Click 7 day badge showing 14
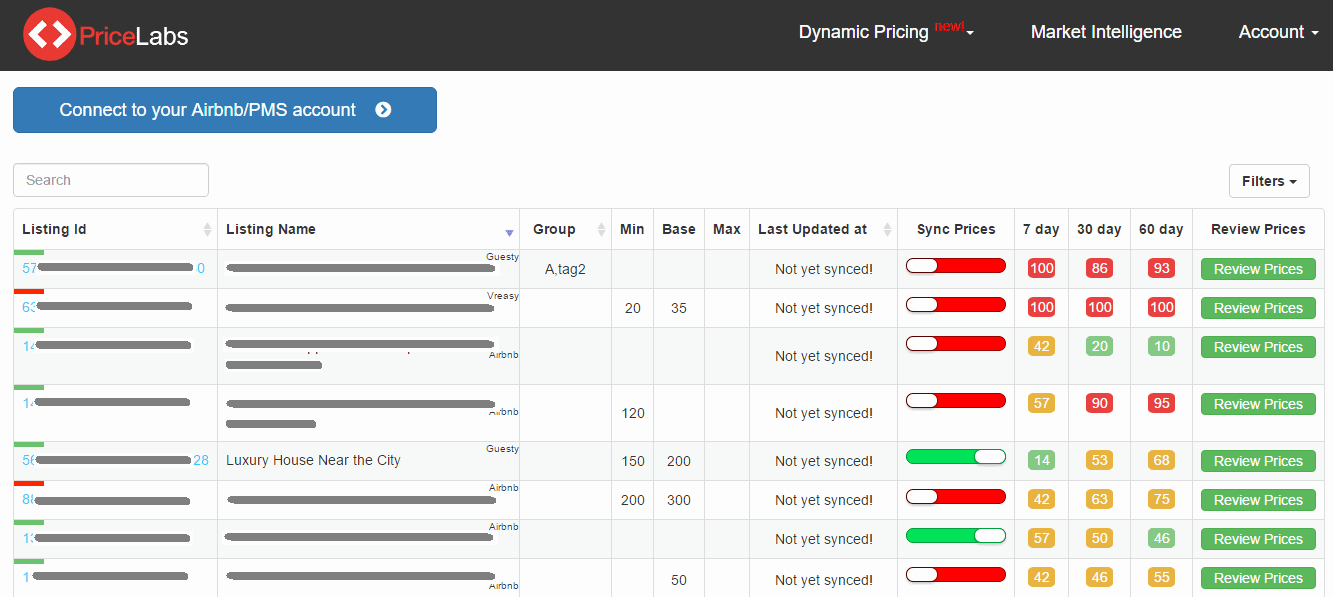Image resolution: width=1333 pixels, height=597 pixels. (1041, 461)
